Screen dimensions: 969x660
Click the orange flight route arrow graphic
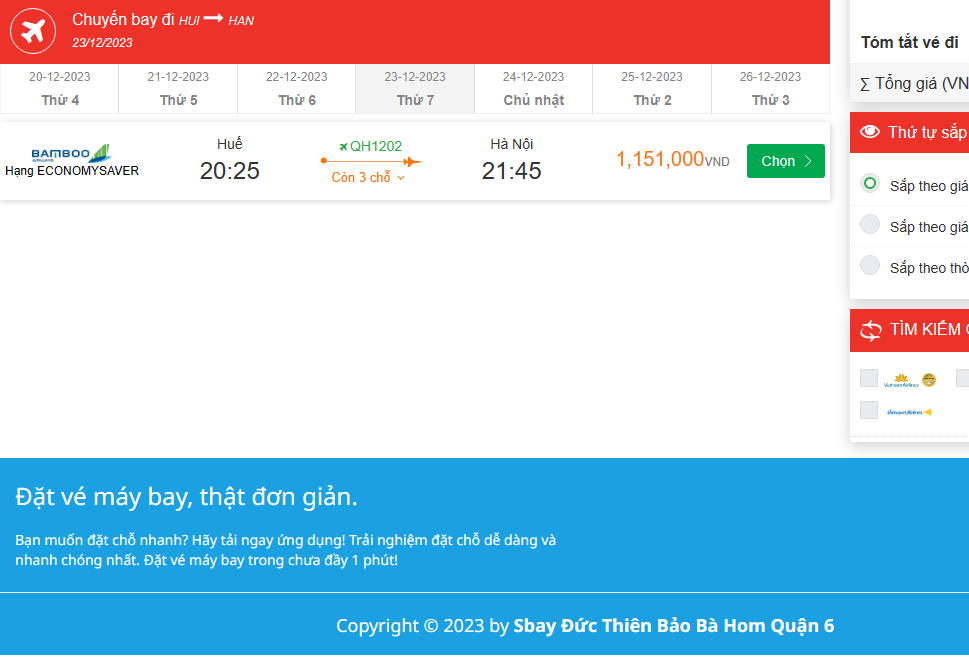(x=370, y=161)
